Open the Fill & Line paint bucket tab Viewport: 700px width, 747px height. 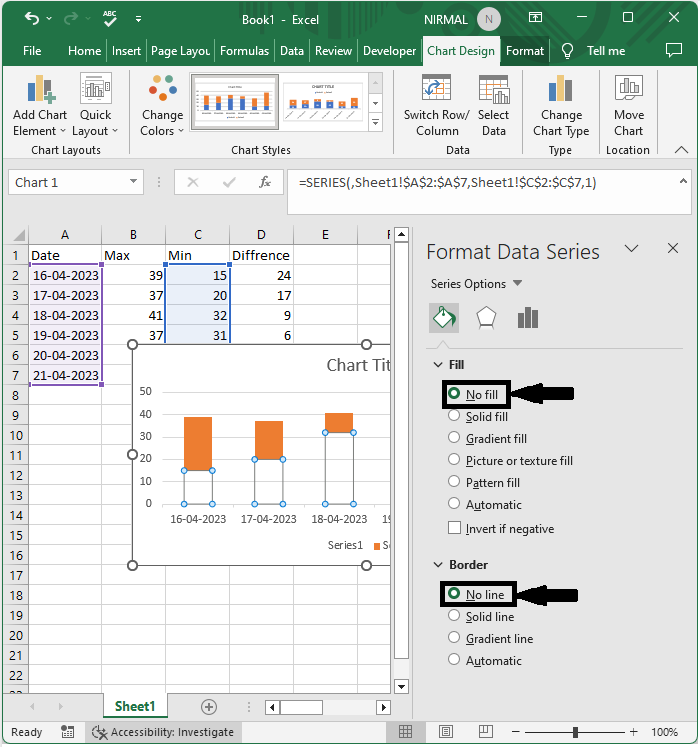444,318
